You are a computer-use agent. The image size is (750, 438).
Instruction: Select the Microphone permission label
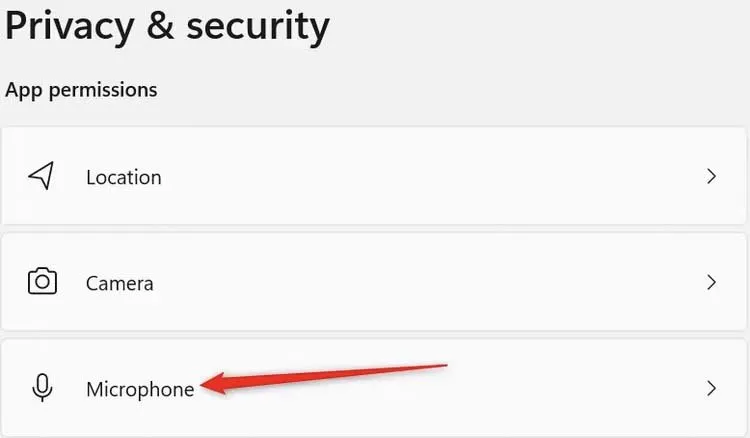(140, 389)
